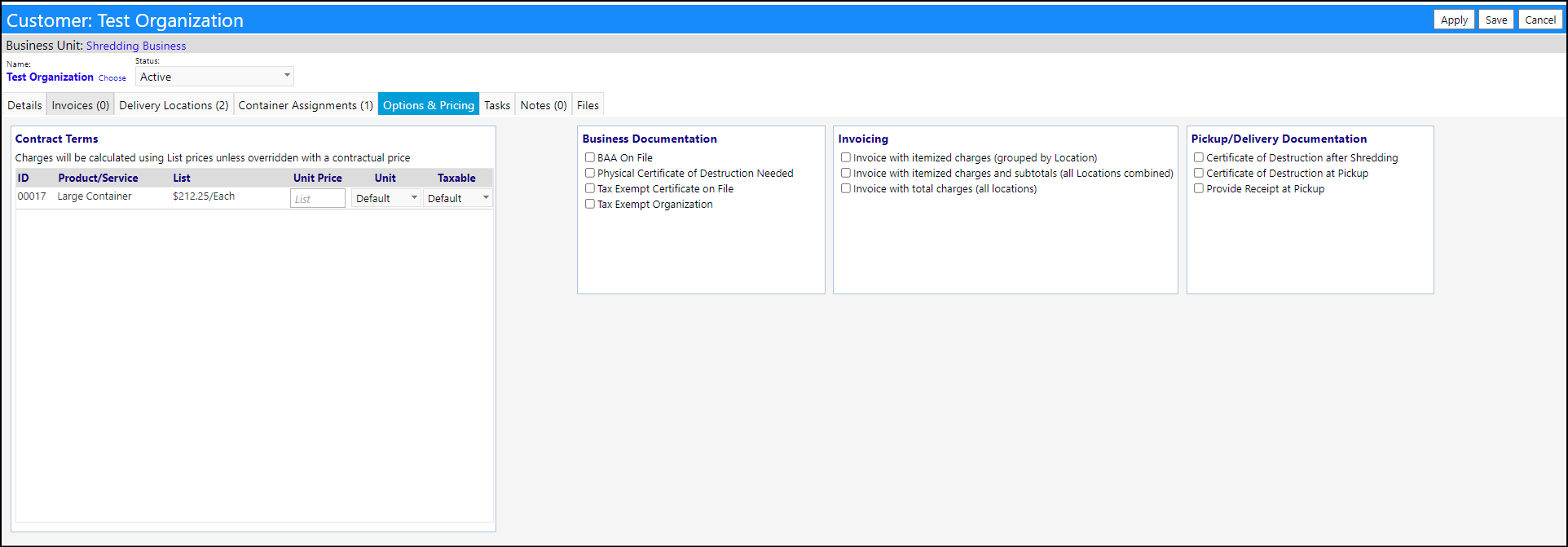1568x547 pixels.
Task: Click the Pickup/Delivery Documentation heading
Action: (1279, 139)
